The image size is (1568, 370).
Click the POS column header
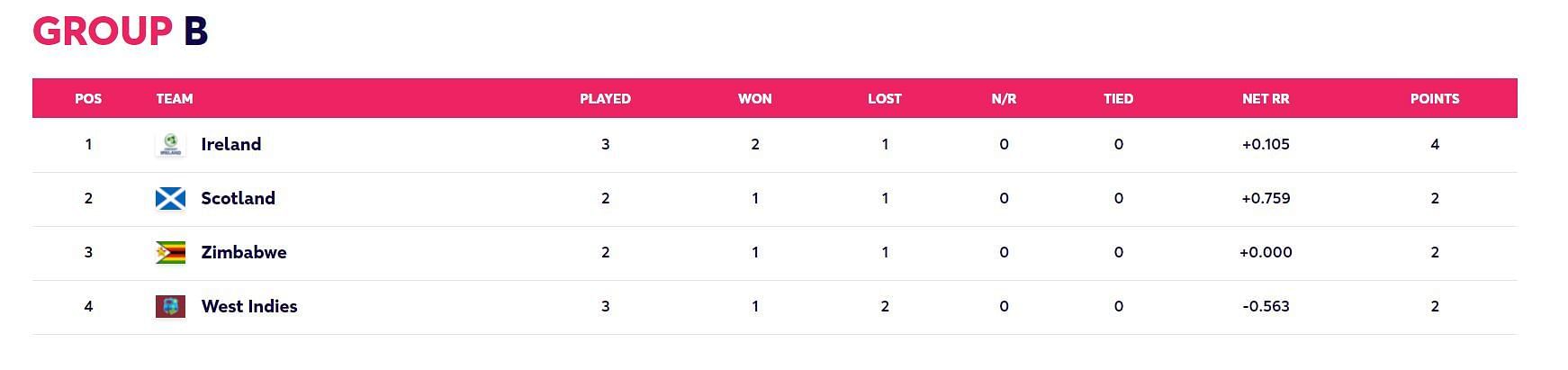click(88, 99)
